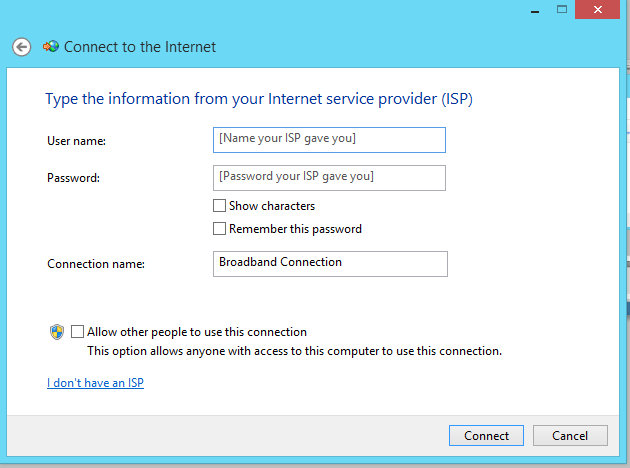The image size is (630, 468).
Task: Click the Connect to the Internet wizard icon
Action: [x=51, y=47]
